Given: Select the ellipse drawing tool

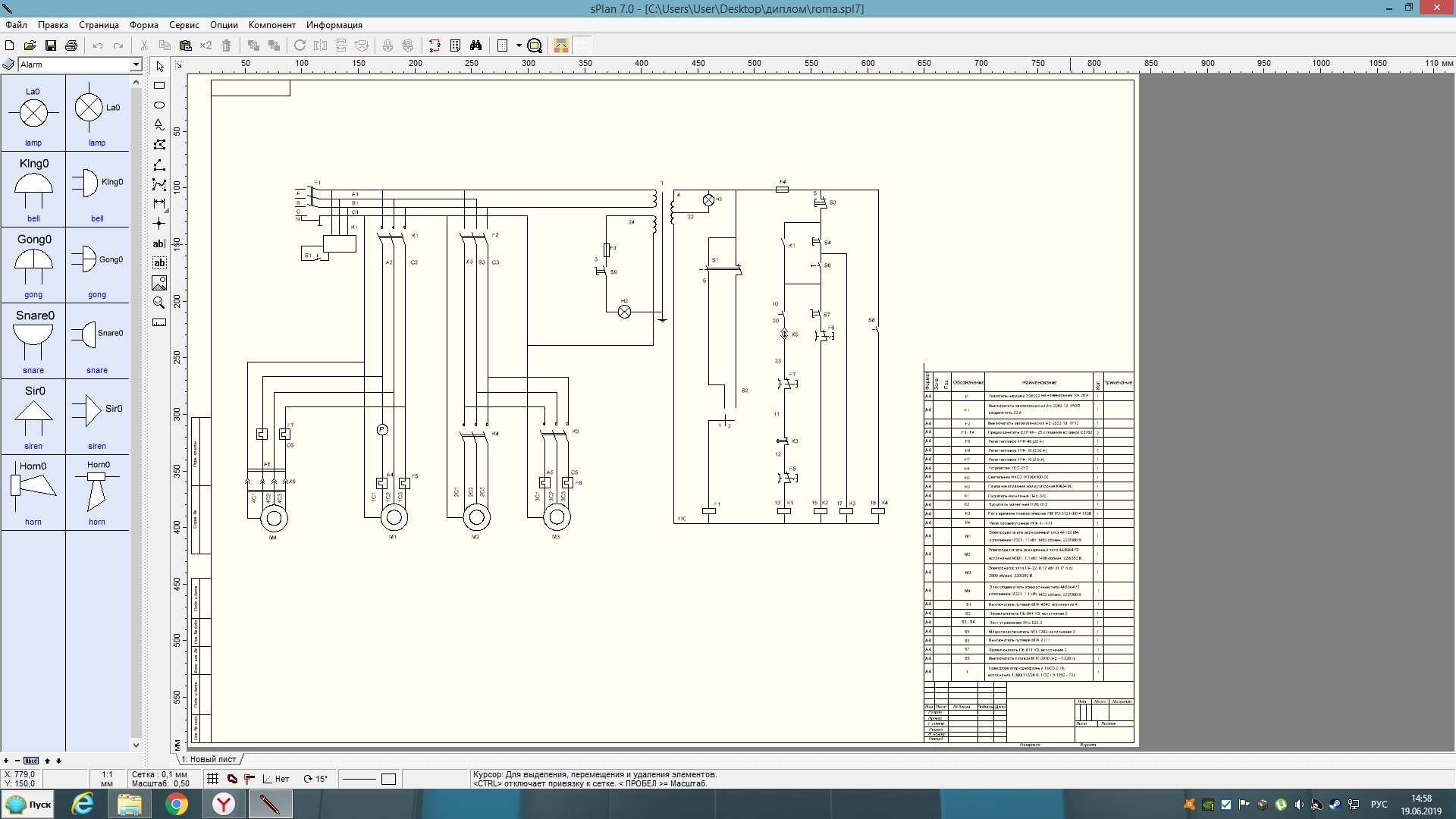Looking at the screenshot, I should (x=159, y=105).
